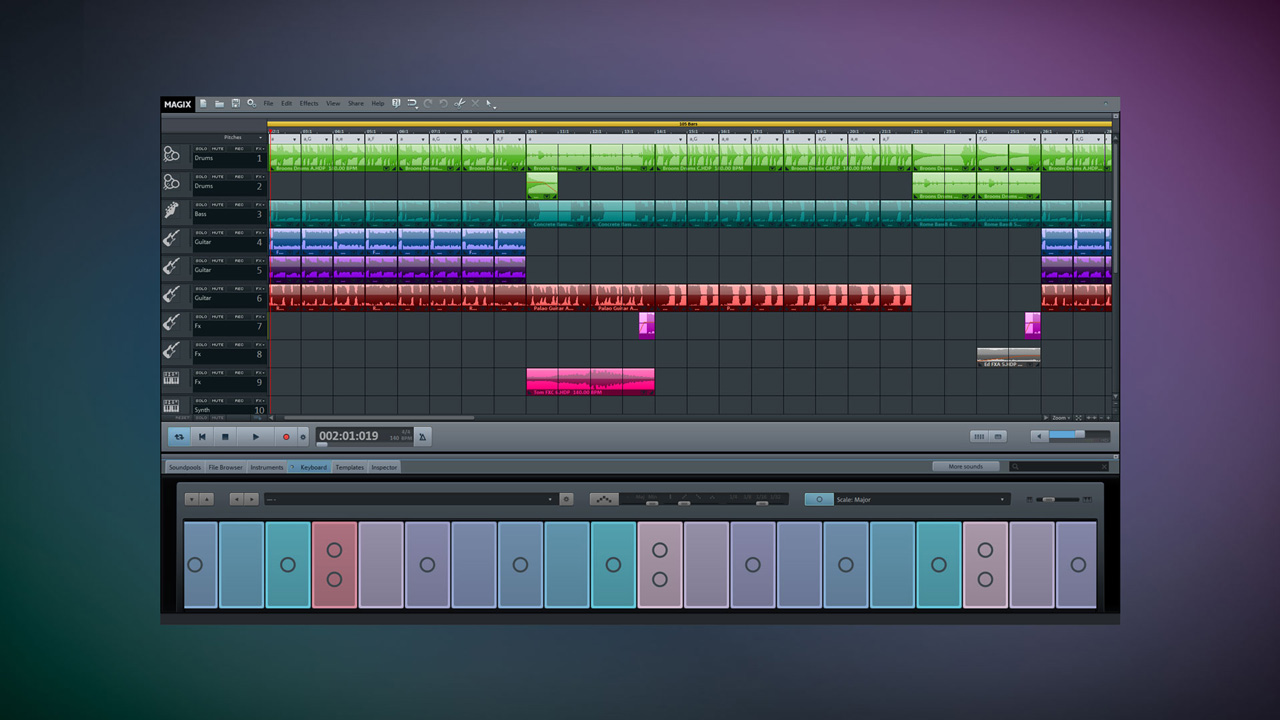Click the metronome icon in the transport bar
Screen dimensions: 1280x720
tap(421, 436)
